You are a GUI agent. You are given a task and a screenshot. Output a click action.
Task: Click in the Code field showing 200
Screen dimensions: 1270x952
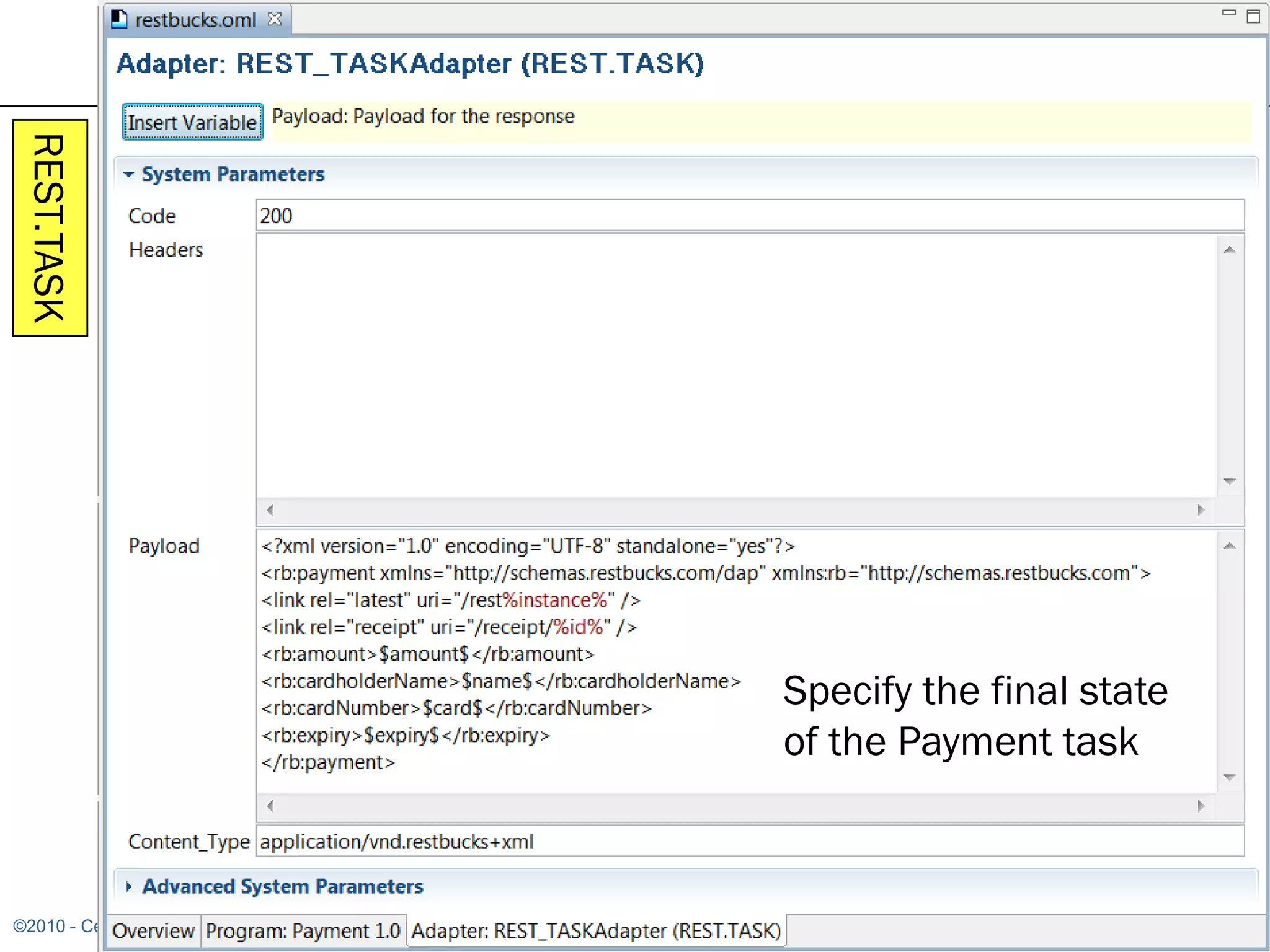pos(750,216)
